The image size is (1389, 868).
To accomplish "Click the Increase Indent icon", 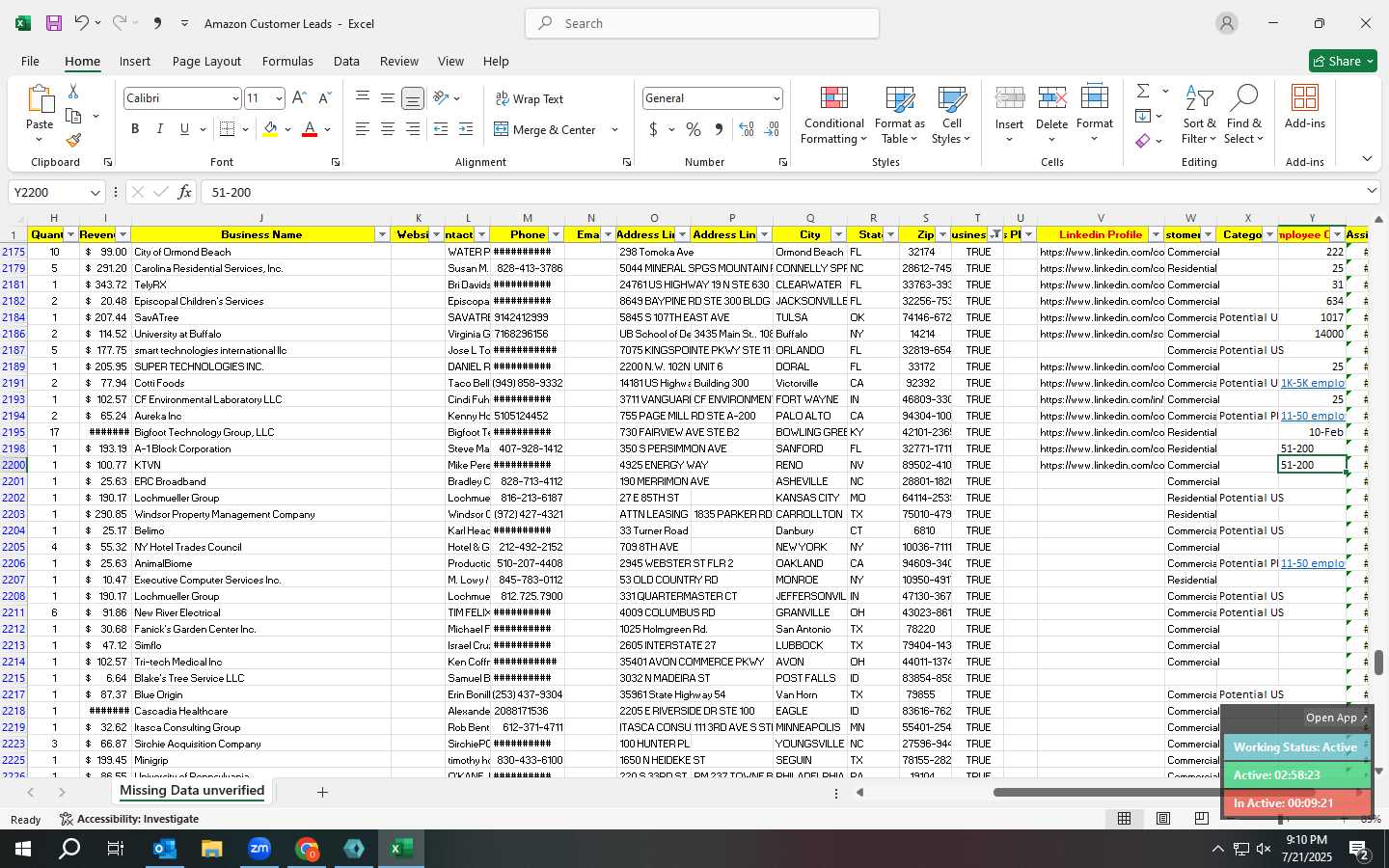I will (x=466, y=129).
